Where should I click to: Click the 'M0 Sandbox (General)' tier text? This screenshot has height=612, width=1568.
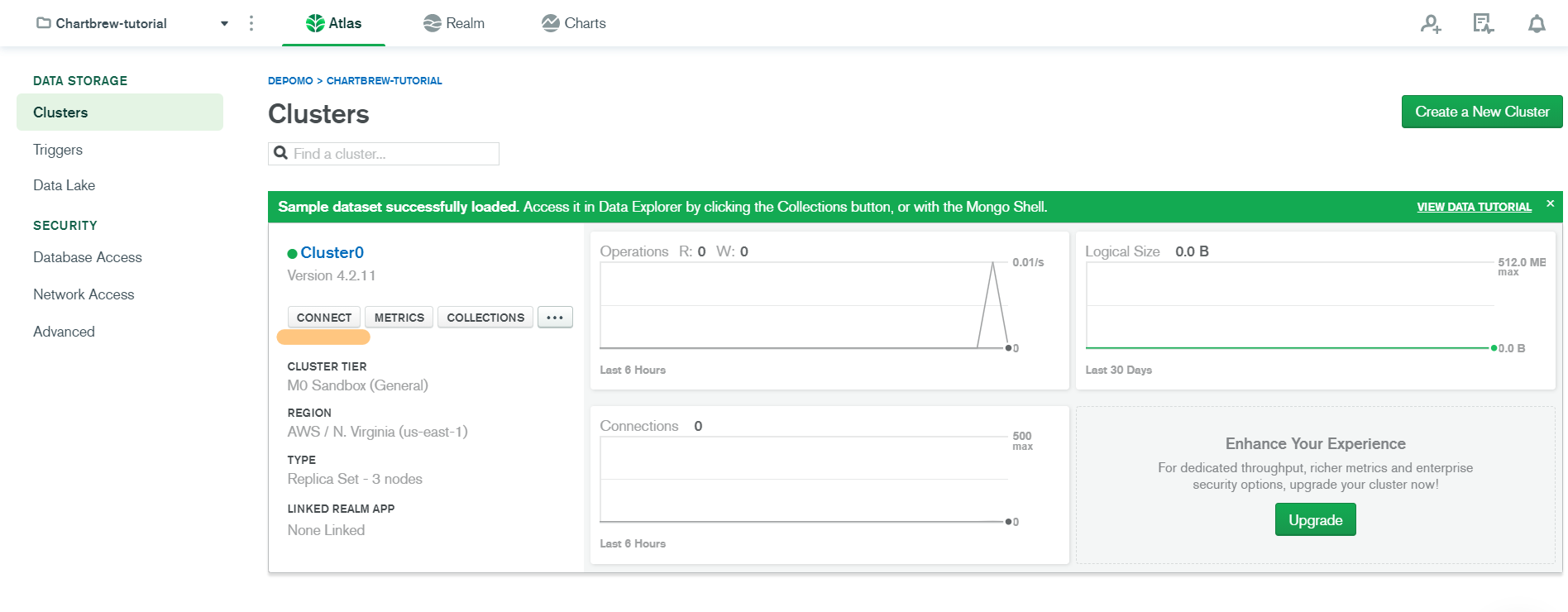357,385
